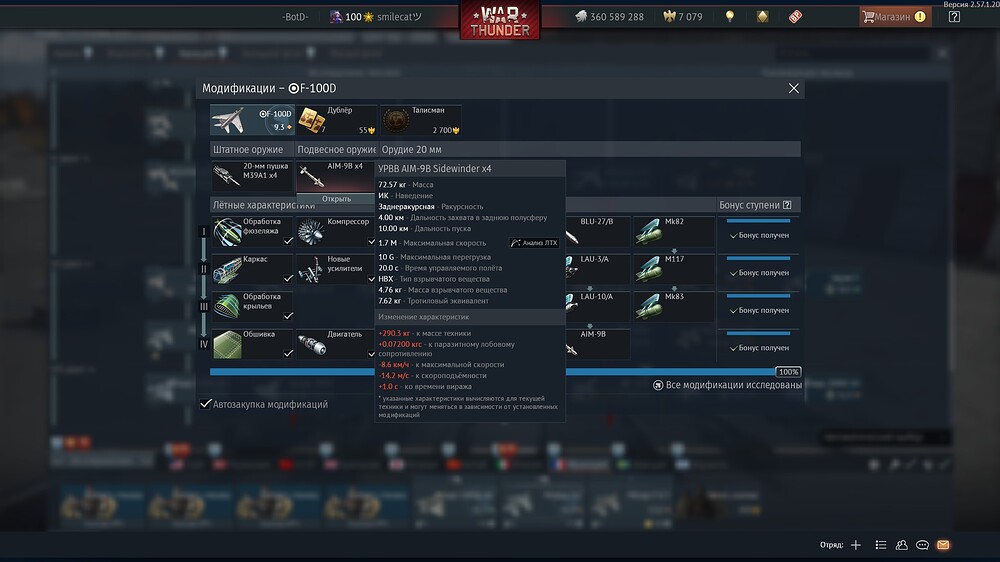This screenshot has height=562, width=1000.
Task: Select the LAU-10/A rocket modification
Action: click(598, 306)
